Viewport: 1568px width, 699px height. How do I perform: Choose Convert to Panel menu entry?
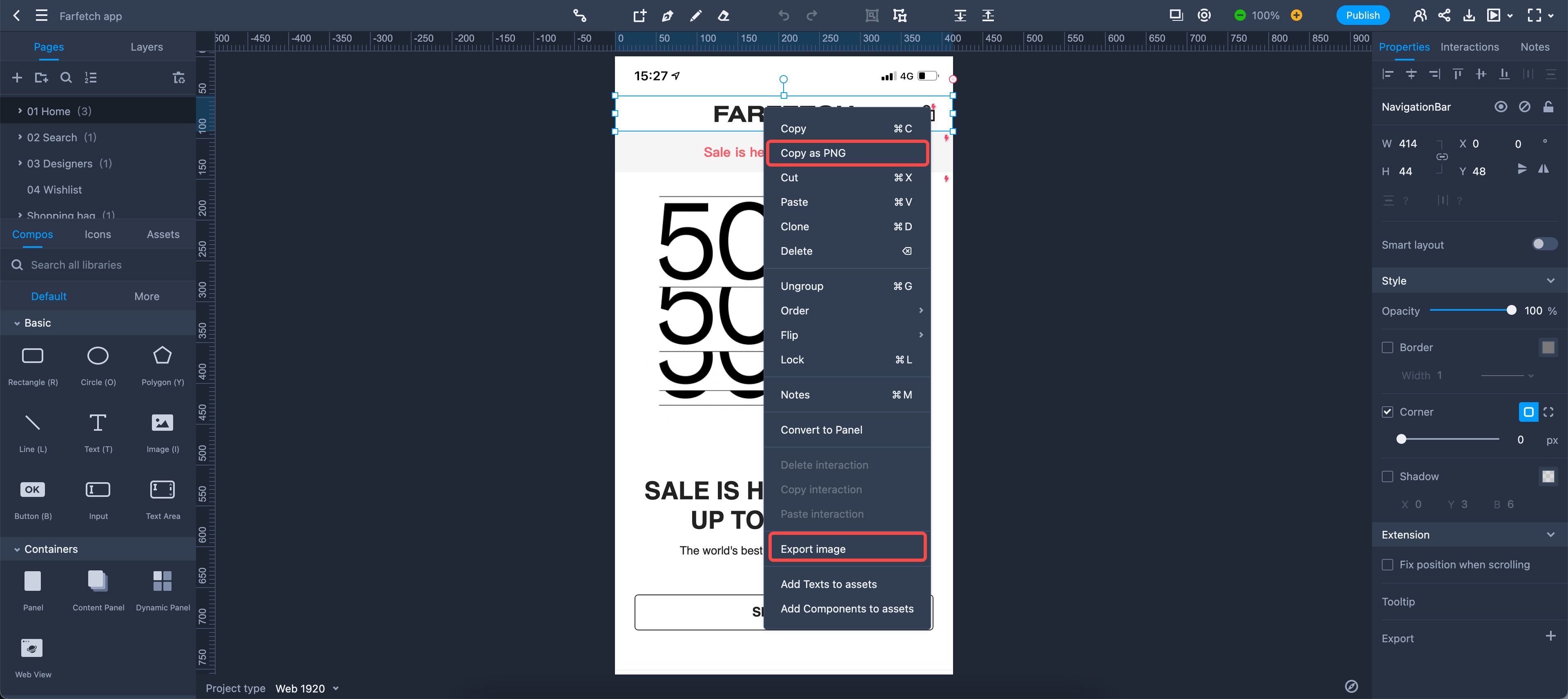coord(847,430)
